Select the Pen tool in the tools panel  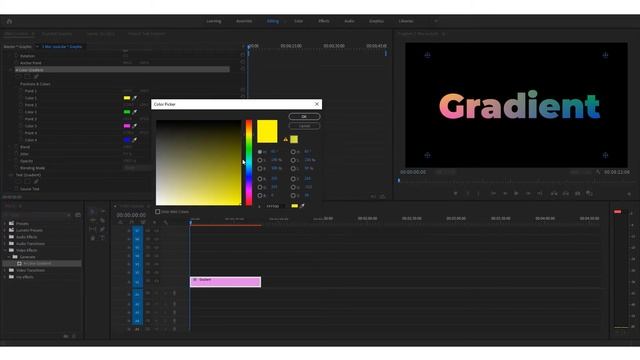(x=102, y=229)
